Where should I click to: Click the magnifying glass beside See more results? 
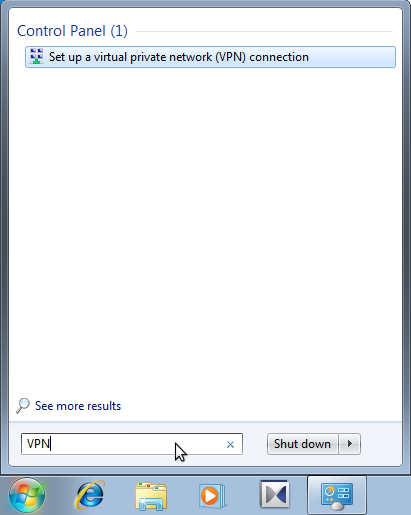pyautogui.click(x=23, y=406)
